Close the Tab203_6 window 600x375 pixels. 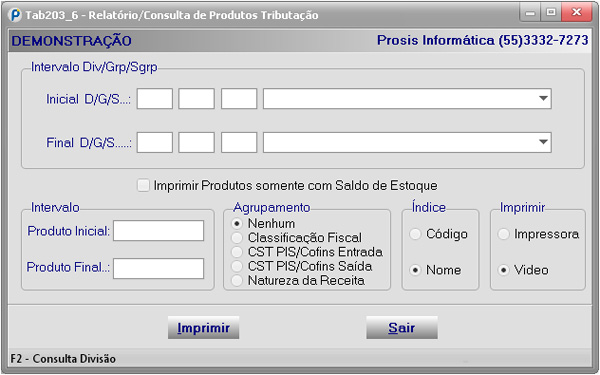click(x=577, y=13)
